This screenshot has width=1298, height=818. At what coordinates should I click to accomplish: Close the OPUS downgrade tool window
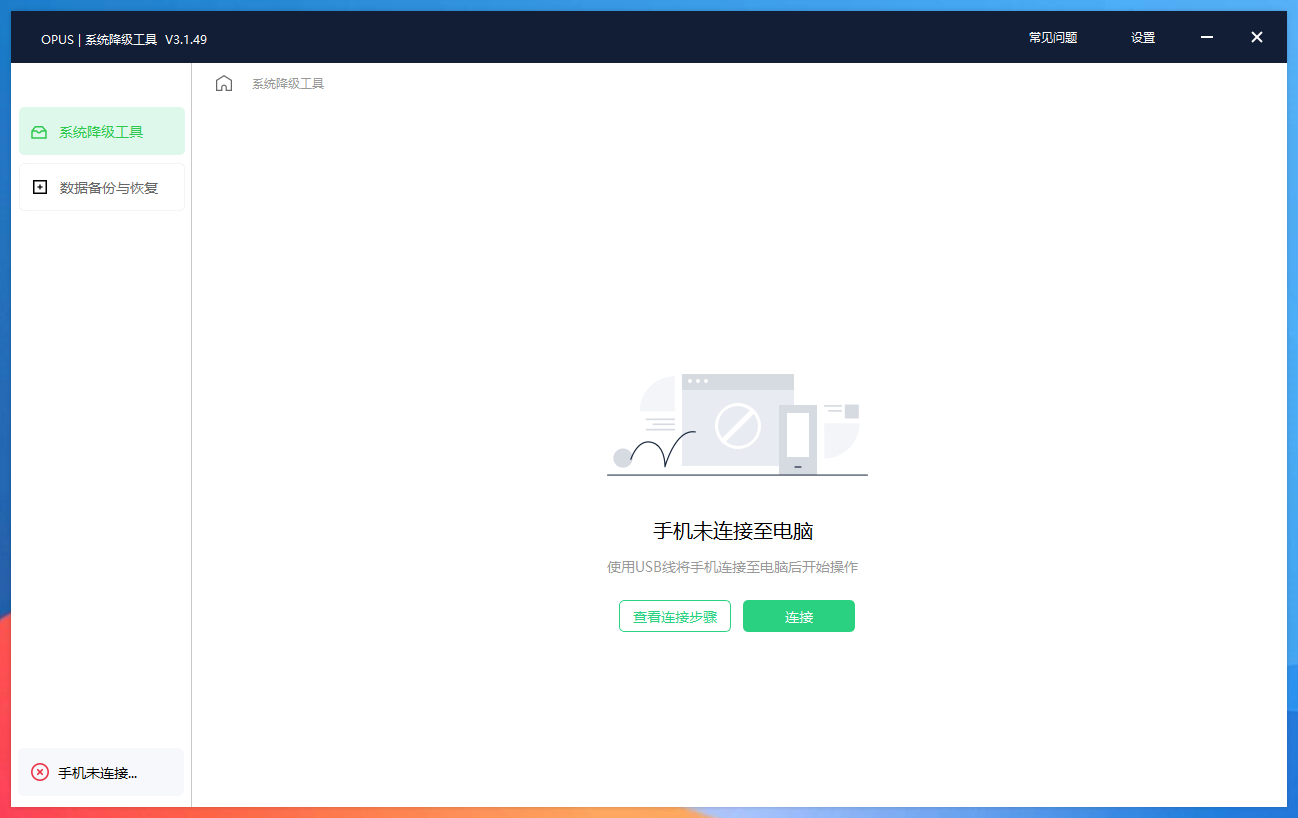point(1257,37)
